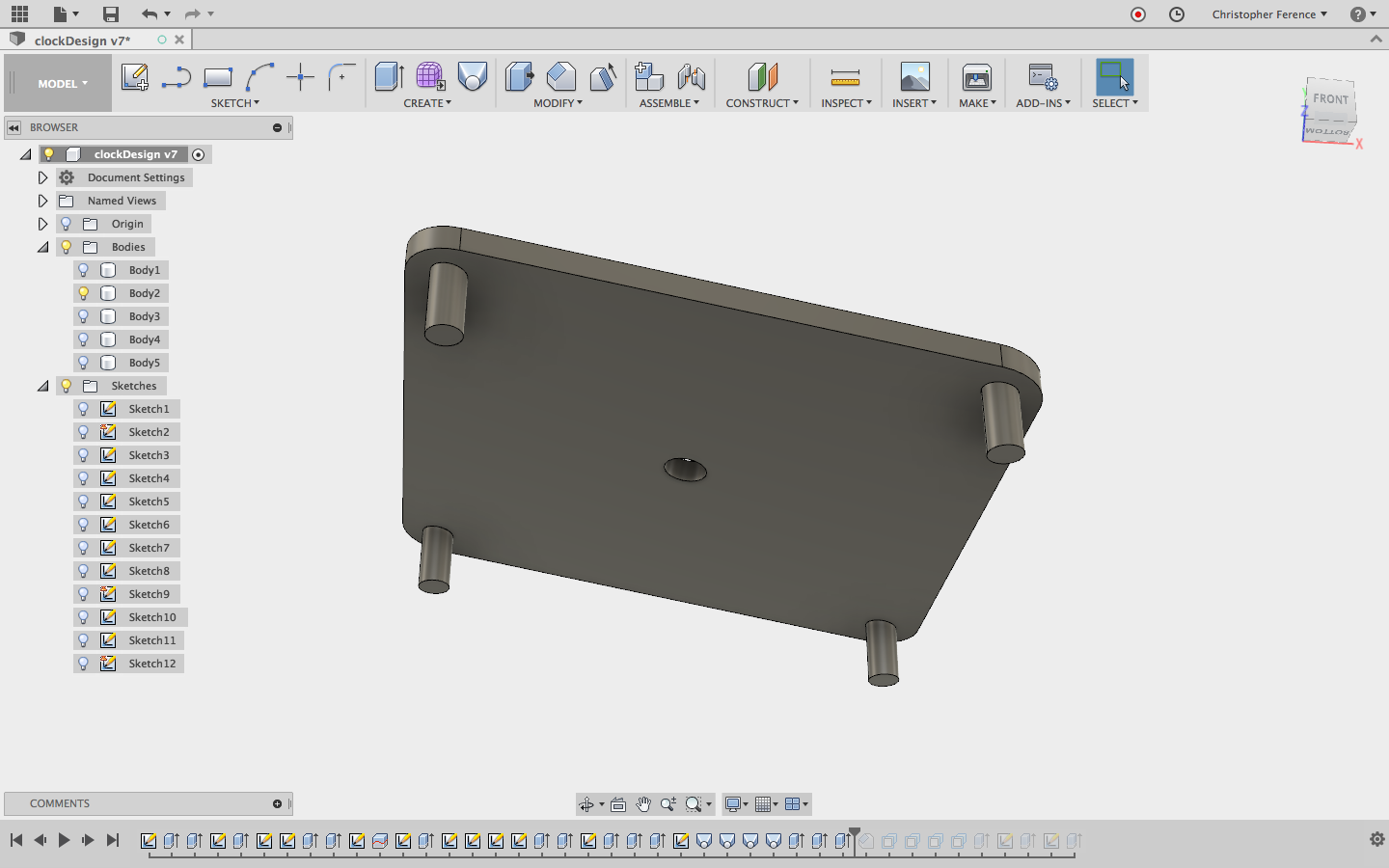The width and height of the screenshot is (1389, 868).
Task: Click the Joint tool icon
Action: click(x=692, y=76)
